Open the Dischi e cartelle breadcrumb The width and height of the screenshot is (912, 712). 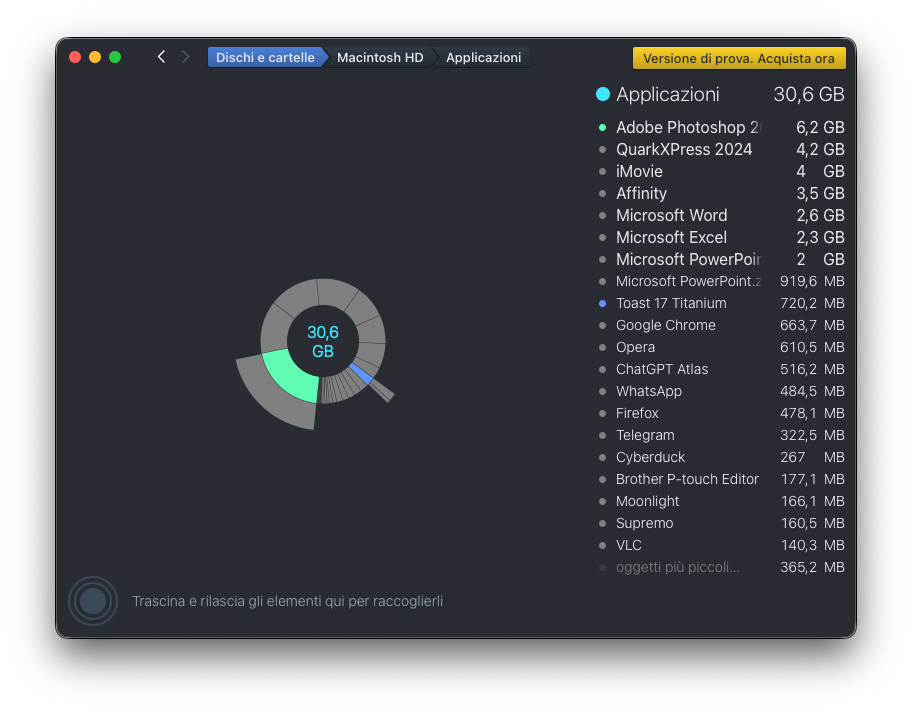point(265,58)
